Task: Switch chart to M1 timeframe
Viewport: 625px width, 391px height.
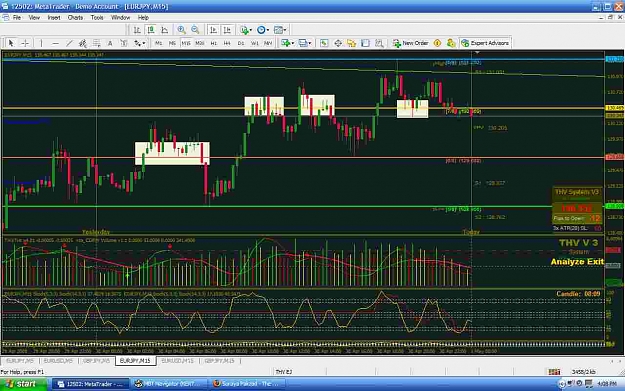Action: 158,43
